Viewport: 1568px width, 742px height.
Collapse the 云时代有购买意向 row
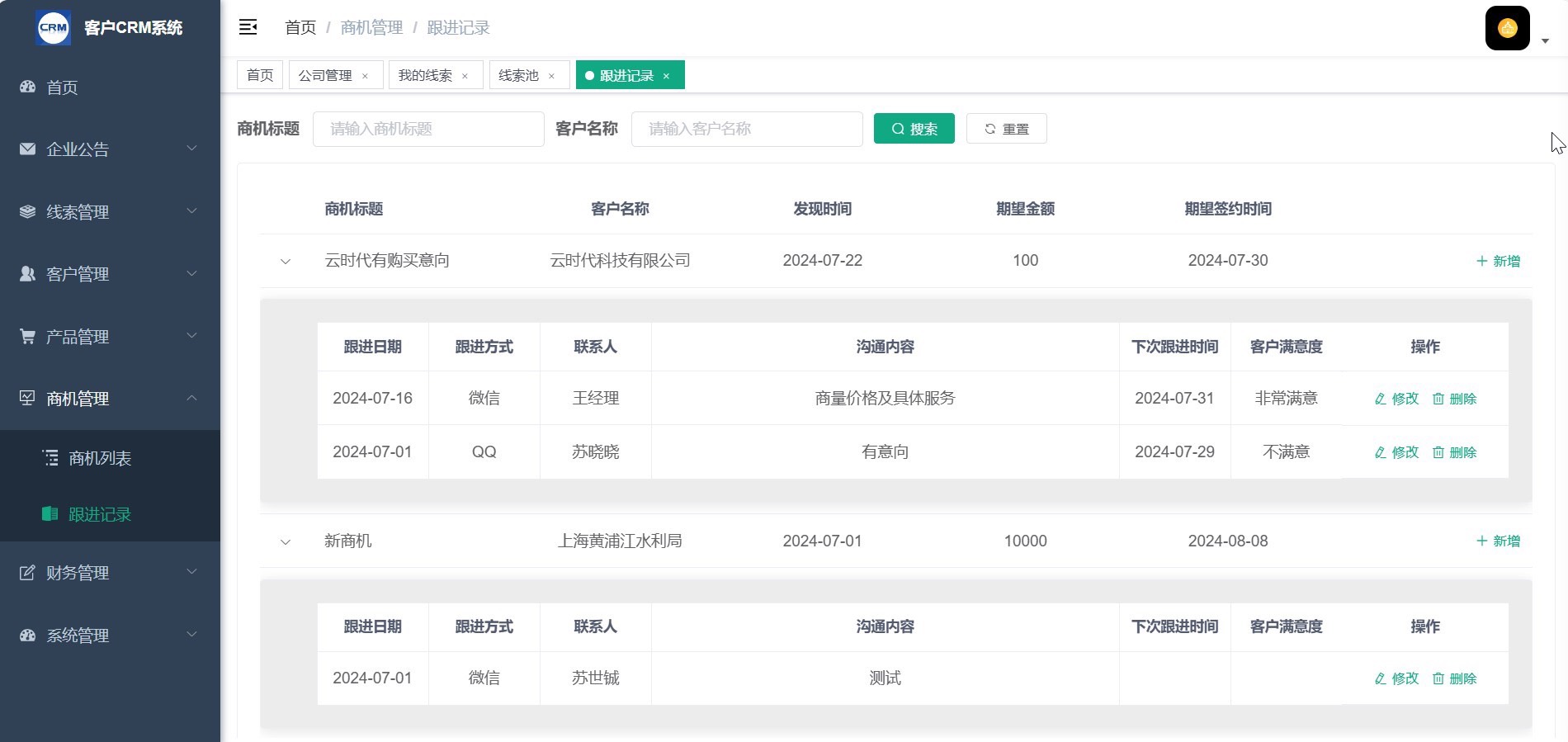click(286, 262)
